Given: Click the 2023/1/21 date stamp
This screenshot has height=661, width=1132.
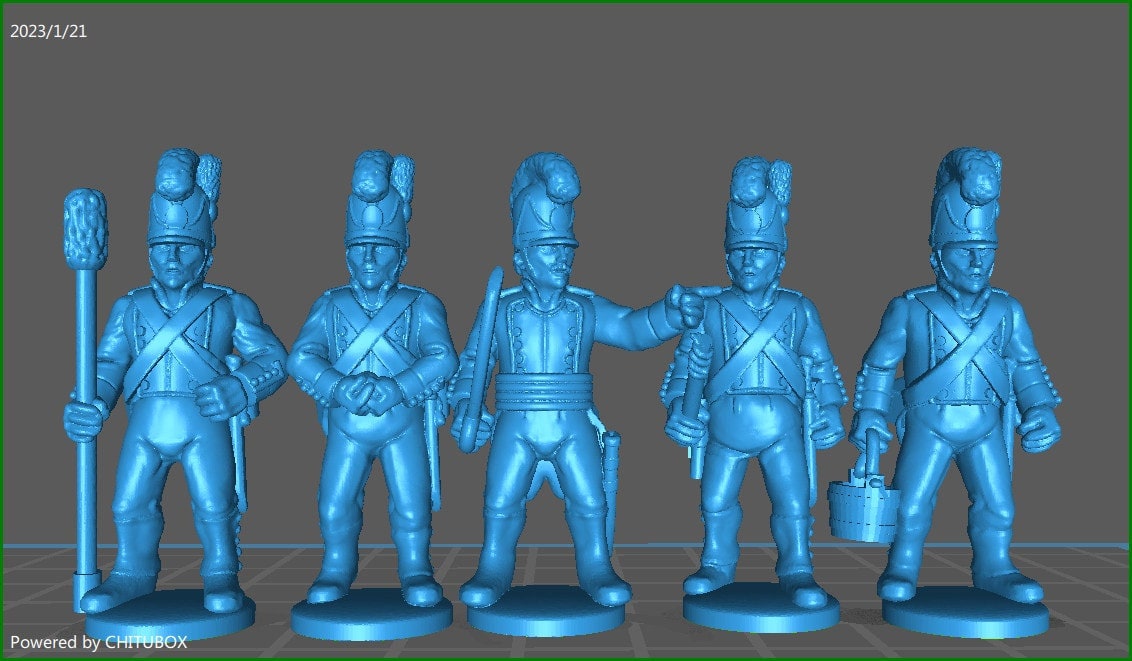Looking at the screenshot, I should coord(47,30).
